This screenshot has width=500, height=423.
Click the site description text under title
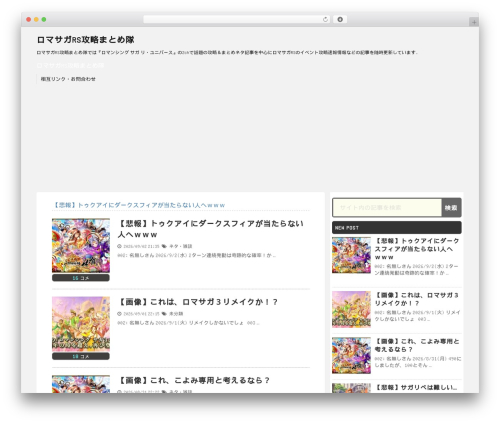click(x=227, y=52)
